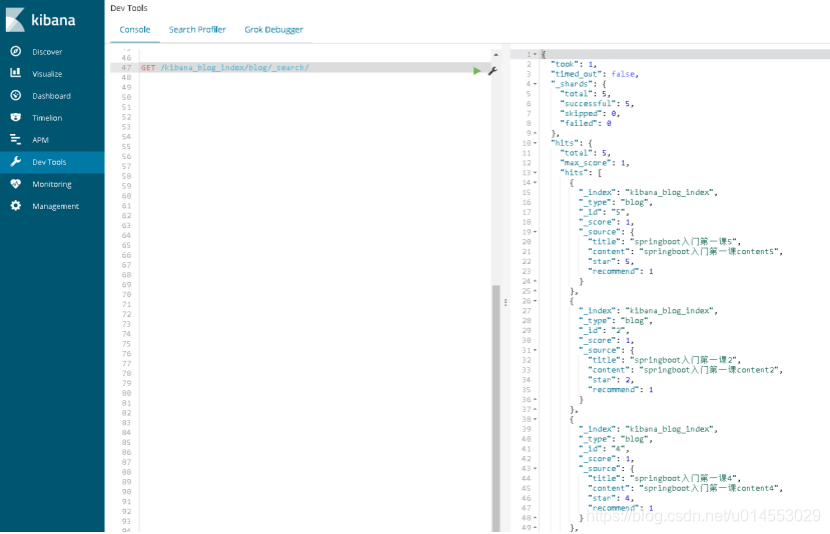Collapse second hit object at line 26
The height and width of the screenshot is (534, 830).
[x=535, y=301]
